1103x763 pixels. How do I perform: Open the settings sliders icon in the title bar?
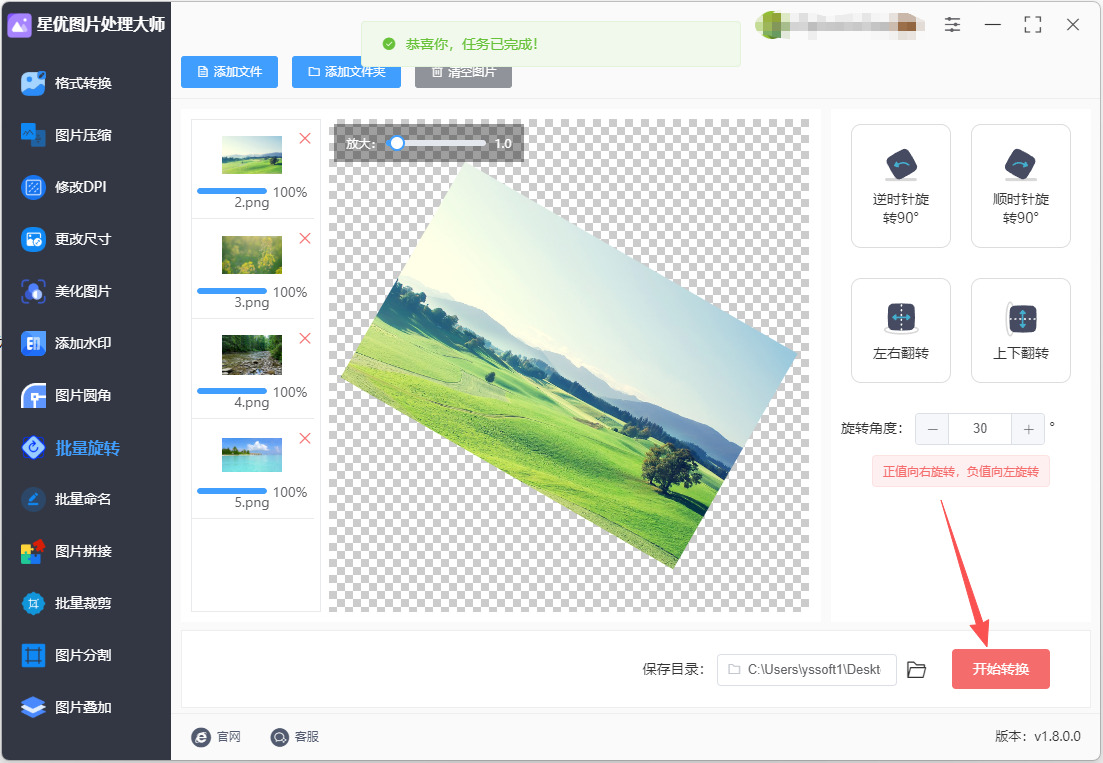952,25
